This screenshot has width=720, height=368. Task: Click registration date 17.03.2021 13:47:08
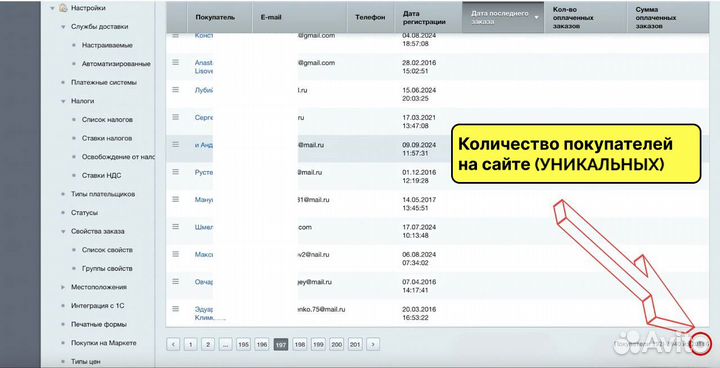pyautogui.click(x=419, y=121)
